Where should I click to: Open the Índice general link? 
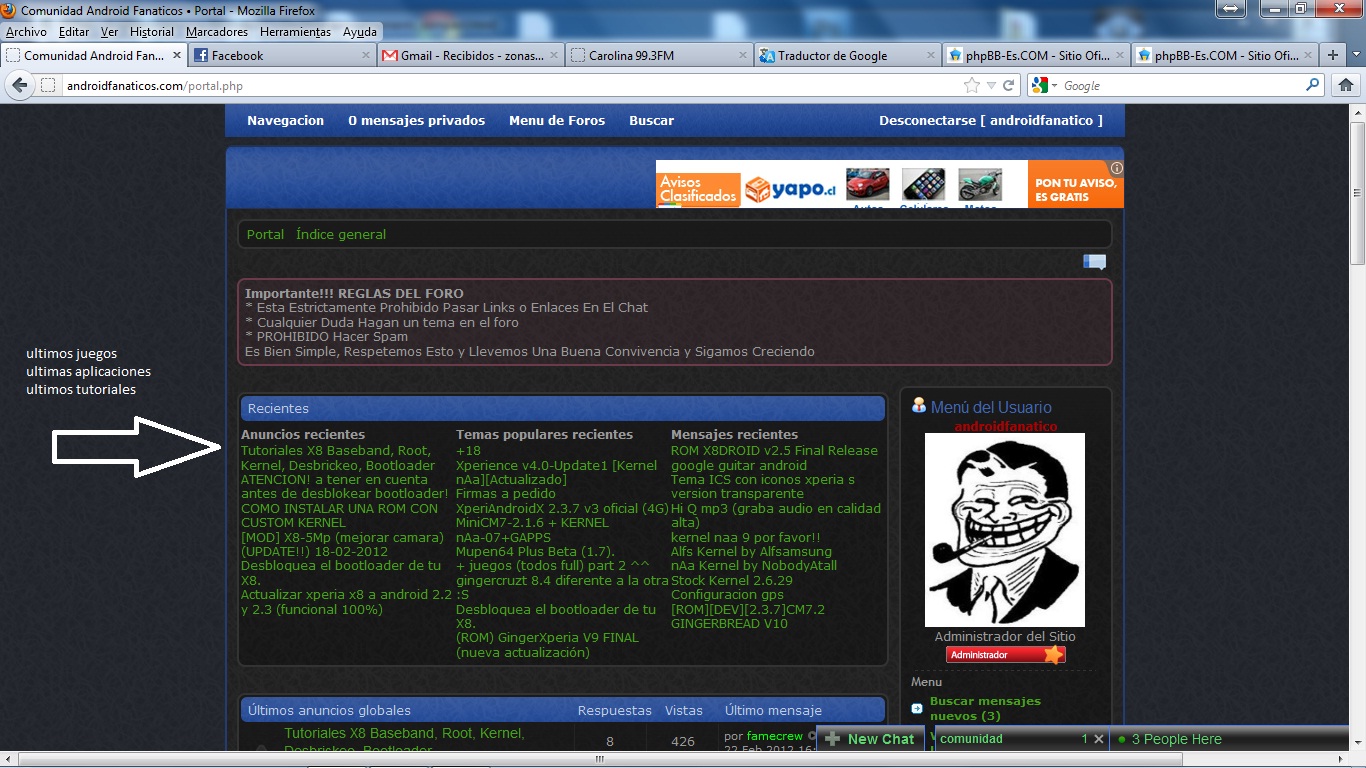coord(341,234)
